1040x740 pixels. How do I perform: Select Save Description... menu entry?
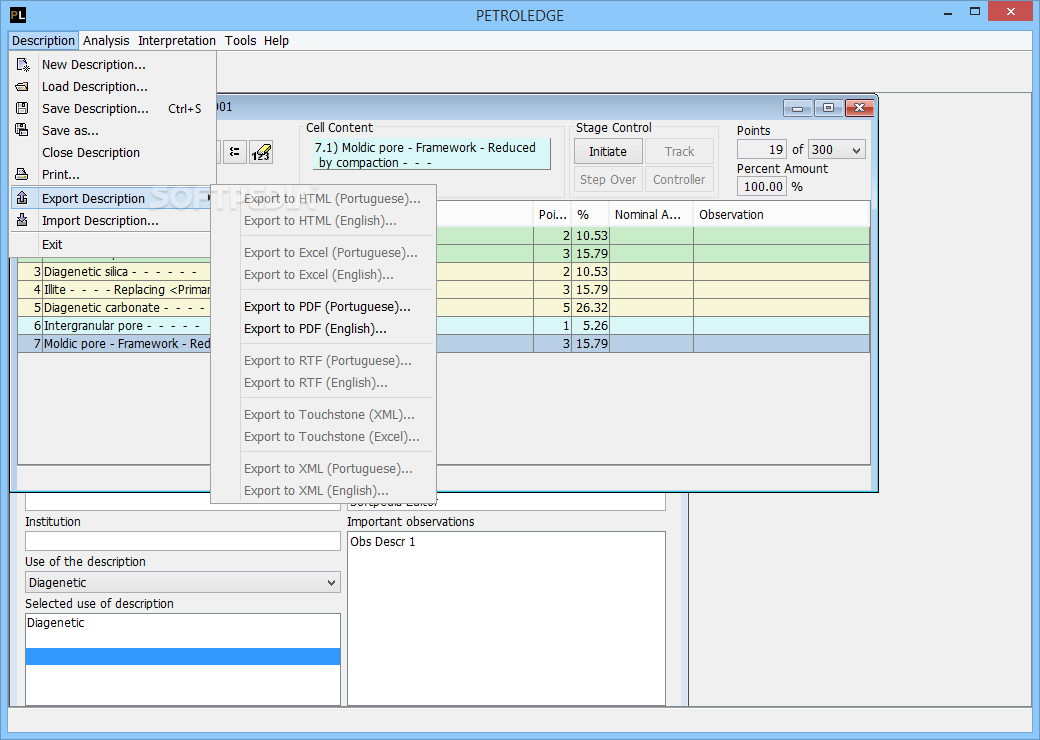point(113,108)
